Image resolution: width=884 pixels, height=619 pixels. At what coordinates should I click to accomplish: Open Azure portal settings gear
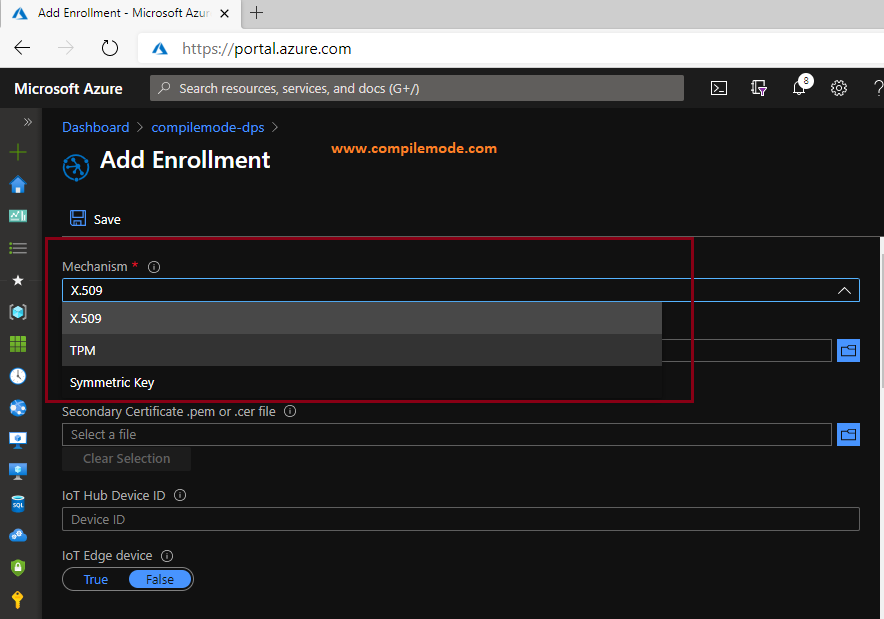point(838,88)
